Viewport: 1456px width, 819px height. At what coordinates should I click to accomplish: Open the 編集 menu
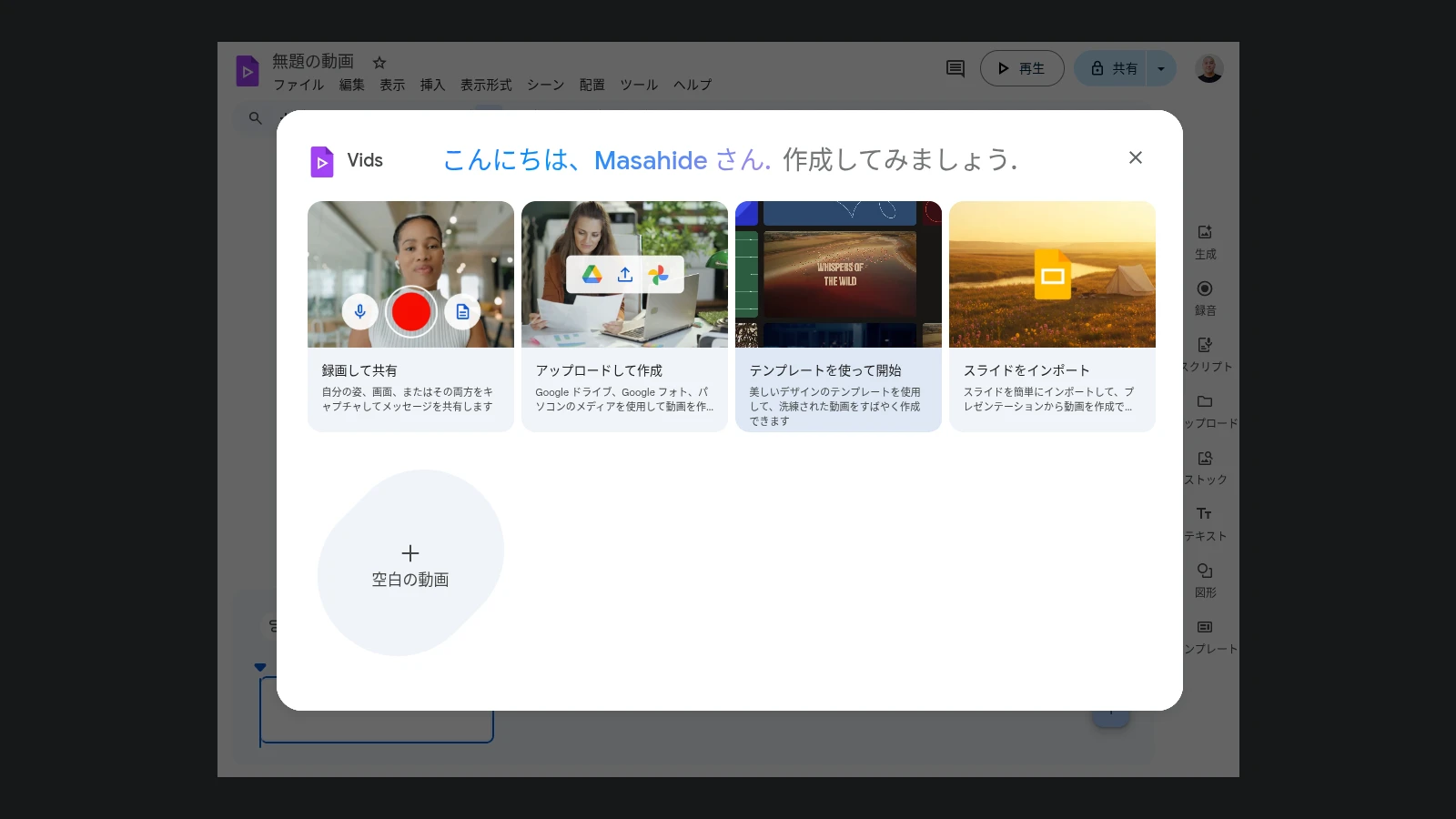352,85
